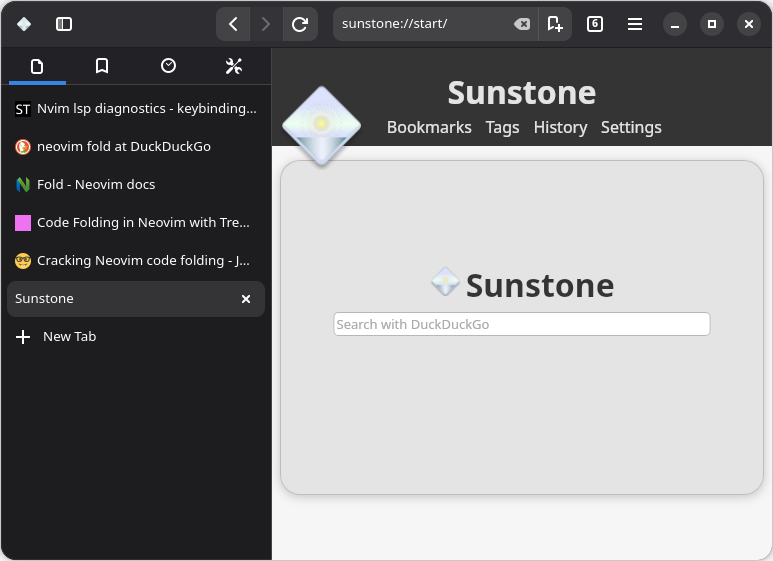Image resolution: width=773 pixels, height=561 pixels.
Task: Open the tab count overview button
Action: point(595,24)
